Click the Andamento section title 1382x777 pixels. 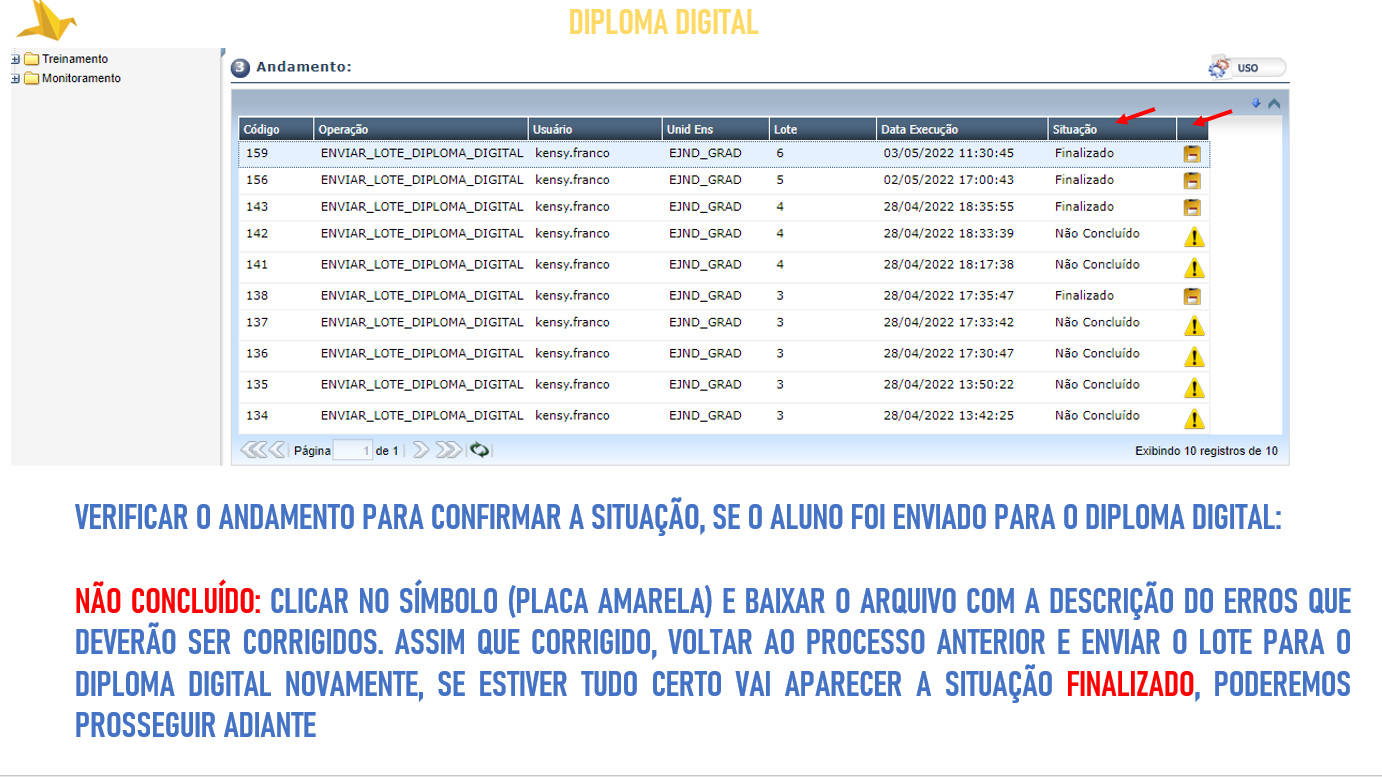pyautogui.click(x=304, y=67)
